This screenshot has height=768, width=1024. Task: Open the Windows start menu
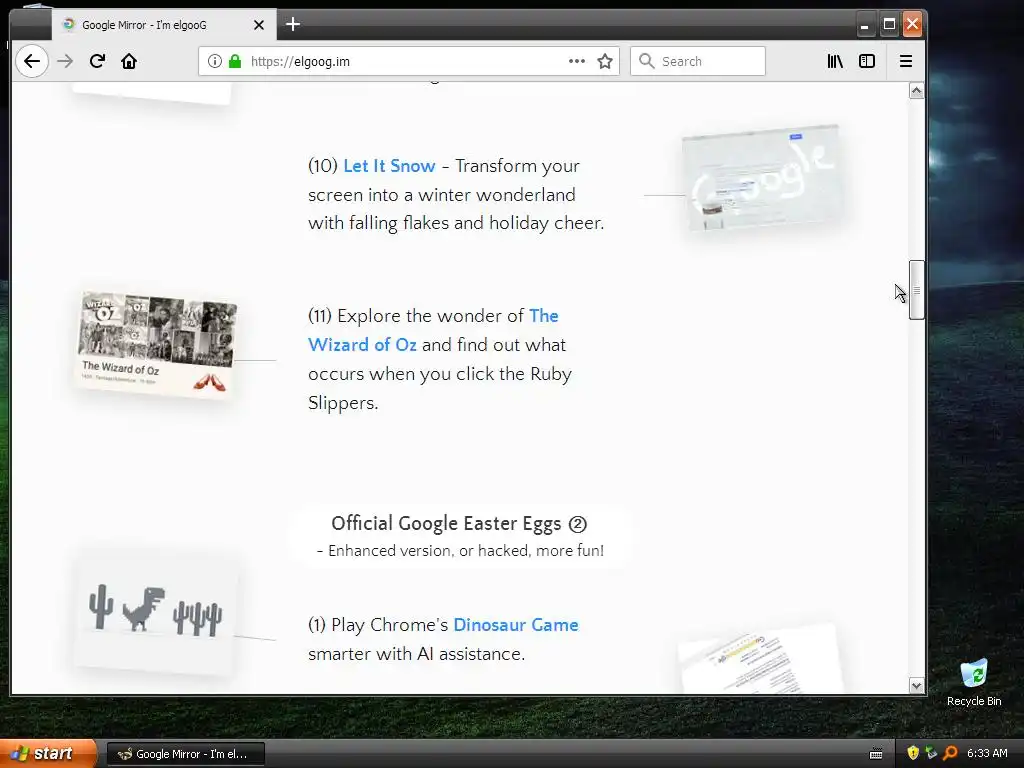pyautogui.click(x=48, y=754)
